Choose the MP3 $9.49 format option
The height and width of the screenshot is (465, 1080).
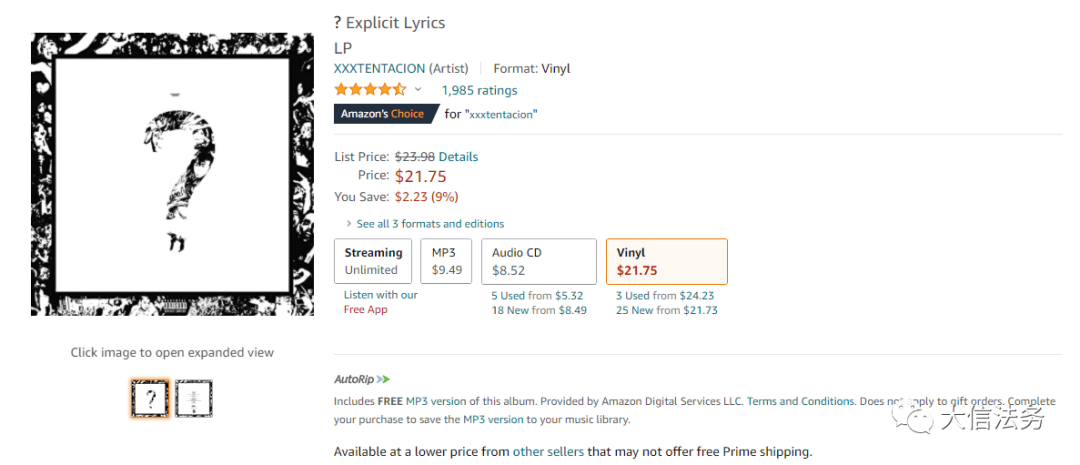click(x=446, y=261)
